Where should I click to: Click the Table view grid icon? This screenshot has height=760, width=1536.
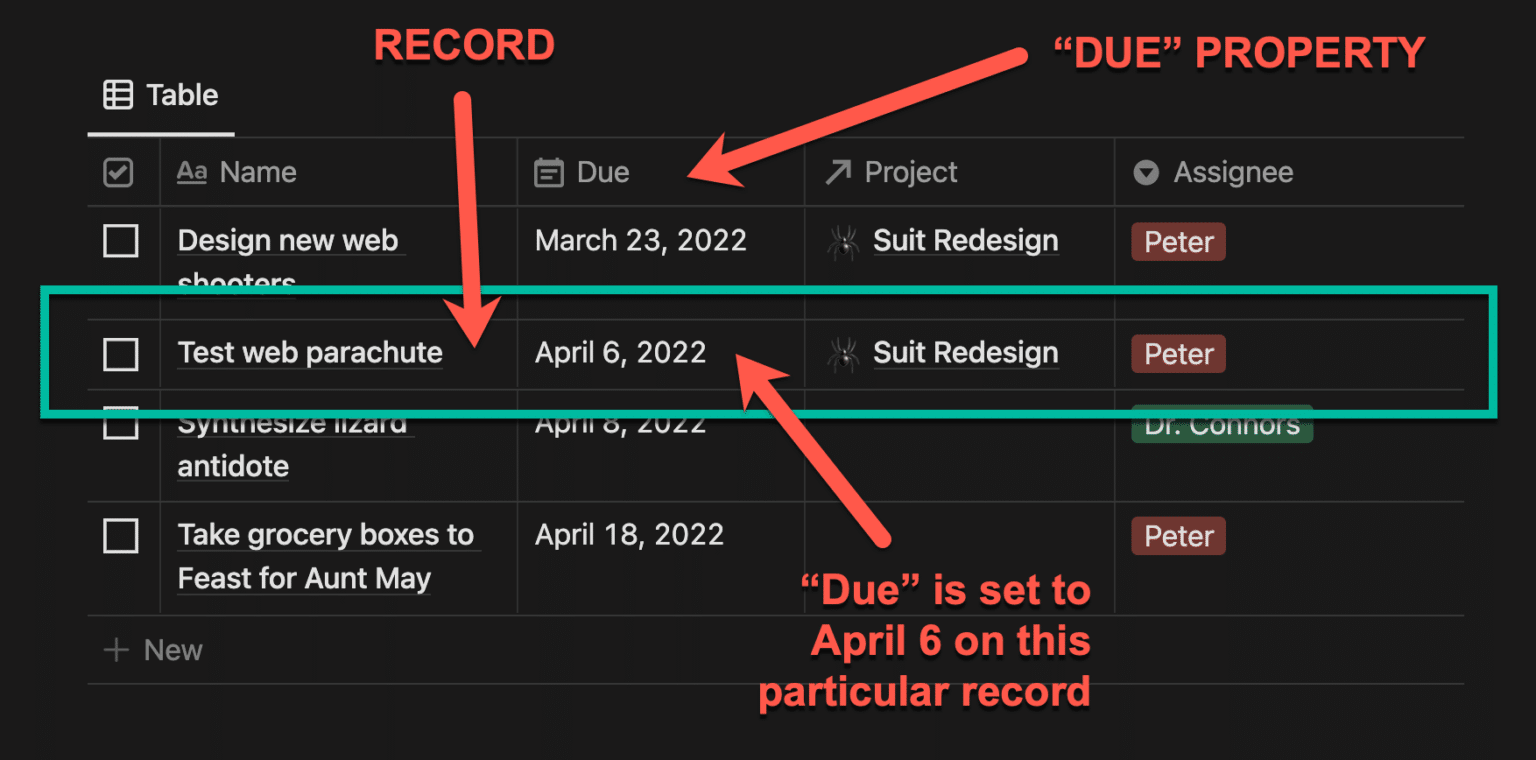tap(119, 94)
